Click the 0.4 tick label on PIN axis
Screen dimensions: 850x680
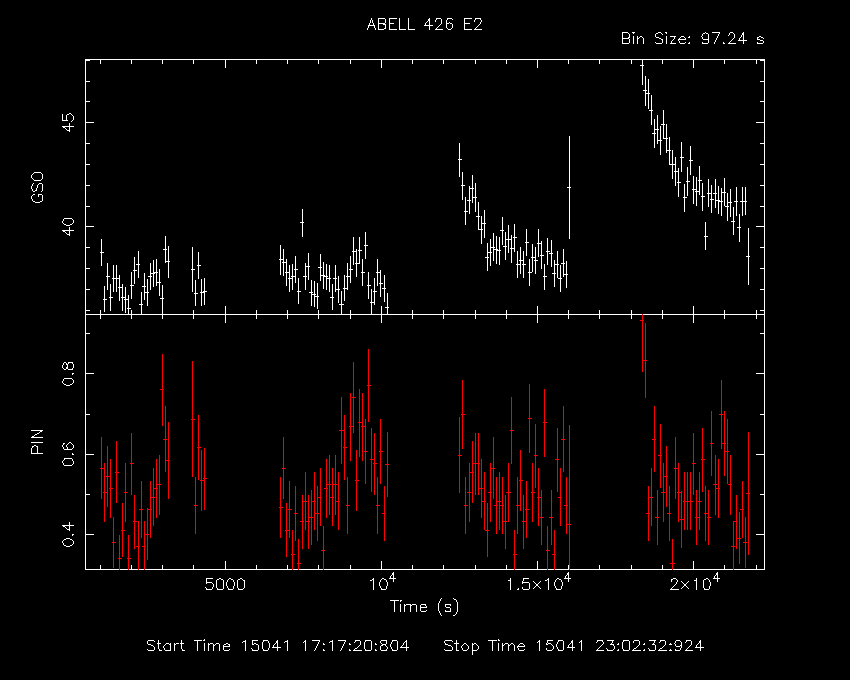point(69,534)
